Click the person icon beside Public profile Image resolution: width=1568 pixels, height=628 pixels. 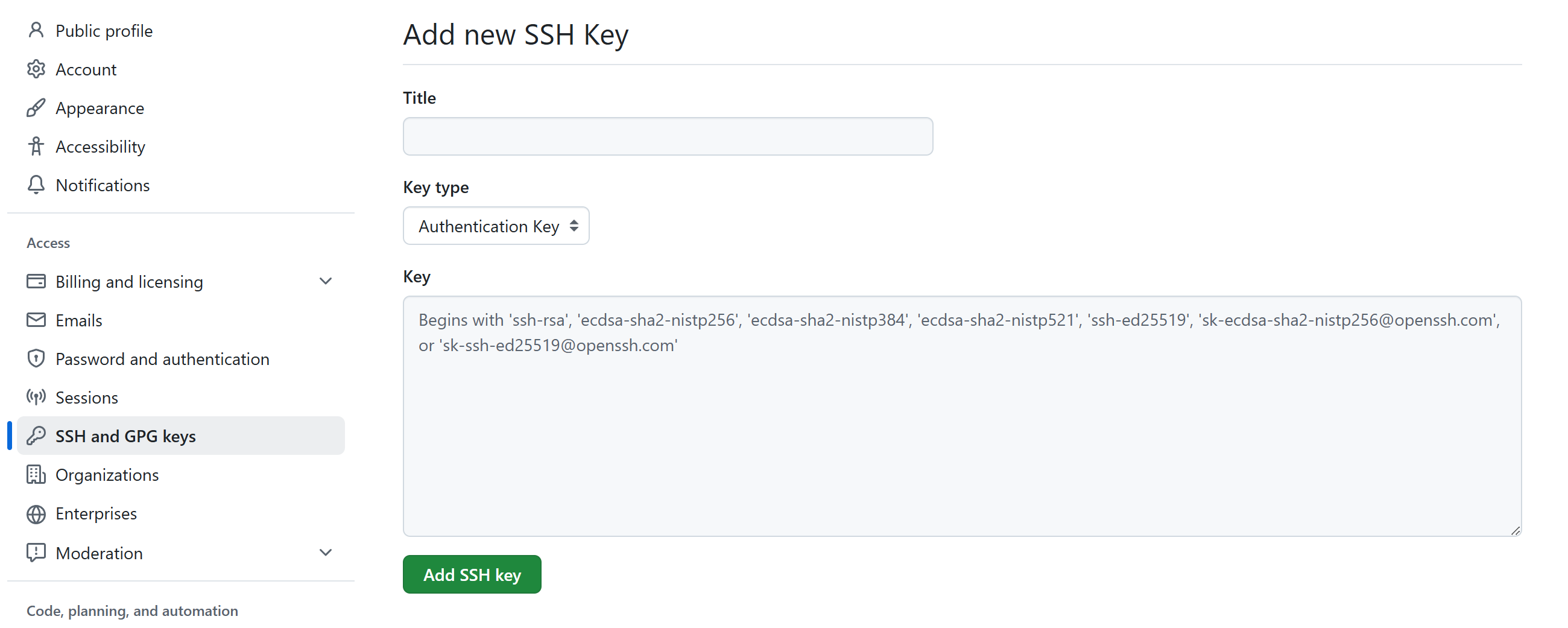click(36, 30)
